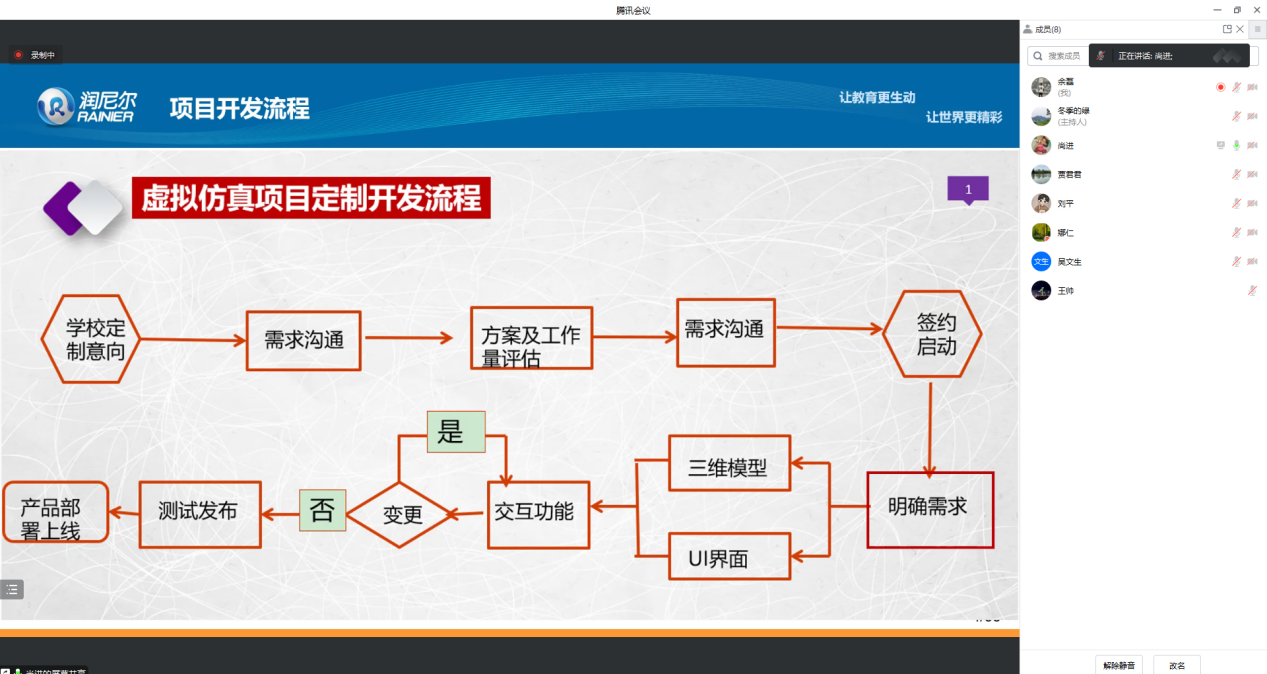1267x674 pixels.
Task: Click the 录制中 recording indicator
Action: [35, 55]
